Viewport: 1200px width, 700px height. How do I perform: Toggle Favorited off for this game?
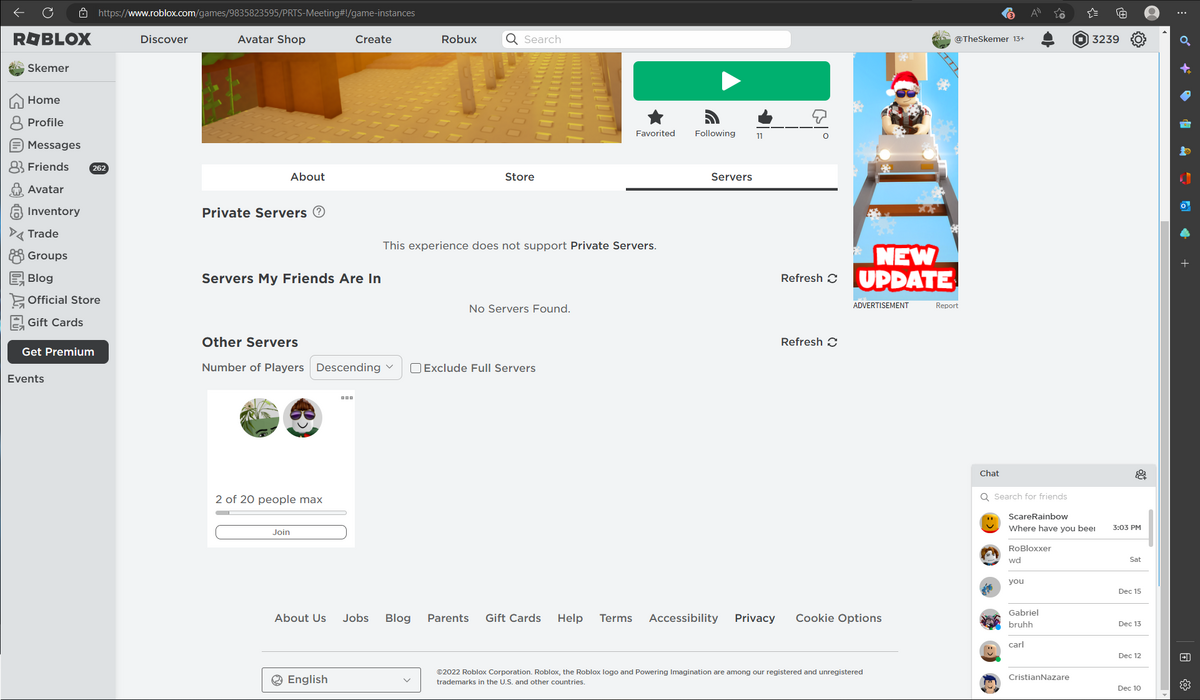click(655, 119)
